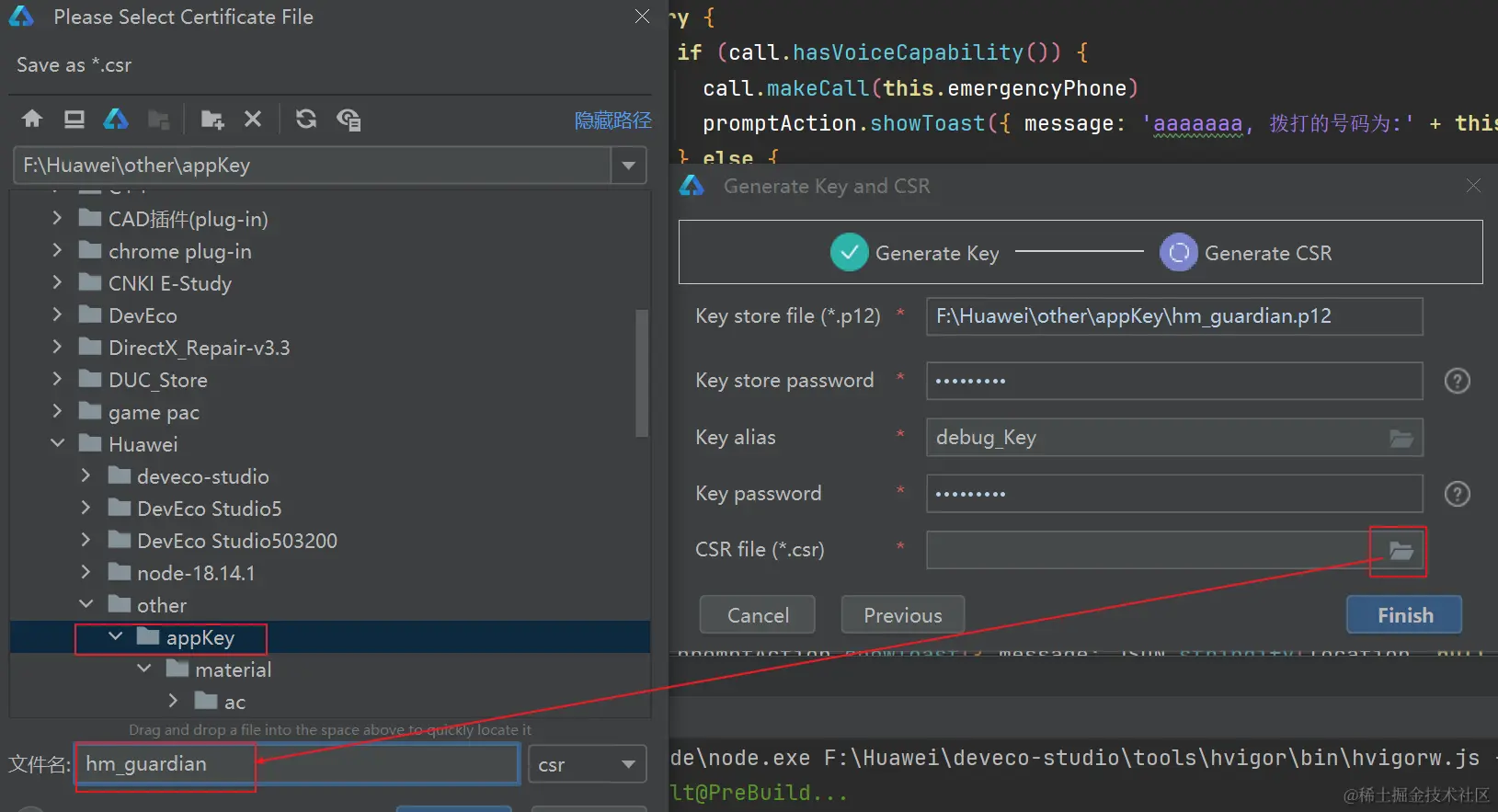Jump to the desktop directory icon
The image size is (1498, 812).
coord(74,119)
